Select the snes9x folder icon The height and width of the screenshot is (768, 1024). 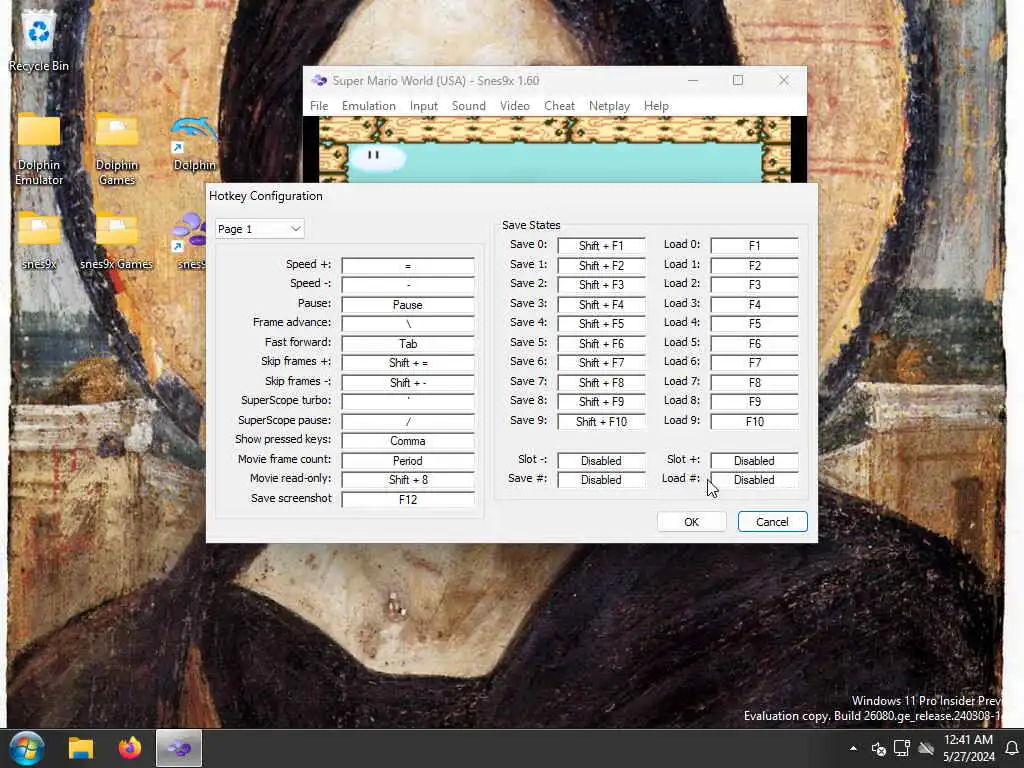pos(39,240)
